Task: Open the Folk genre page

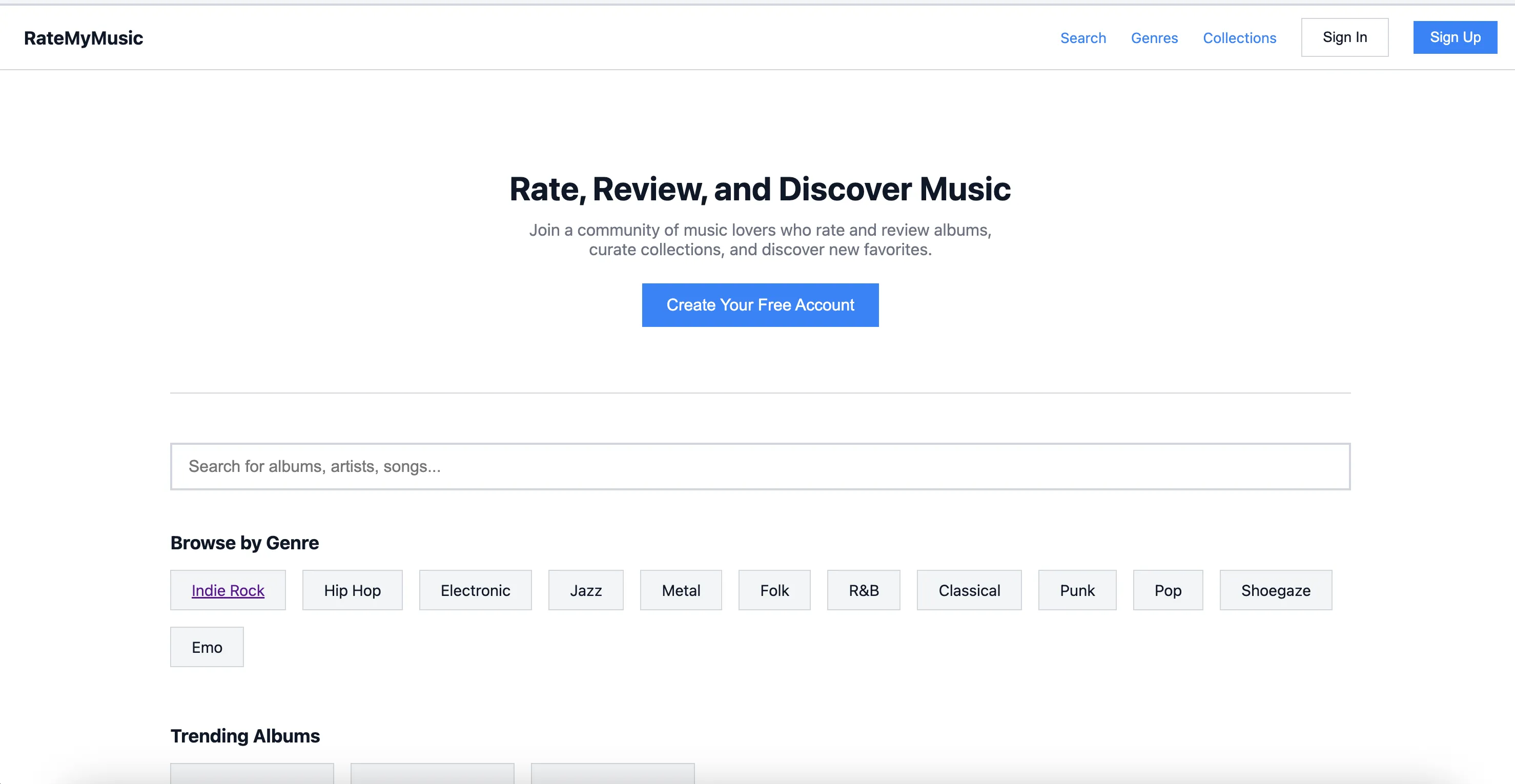Action: pyautogui.click(x=774, y=590)
